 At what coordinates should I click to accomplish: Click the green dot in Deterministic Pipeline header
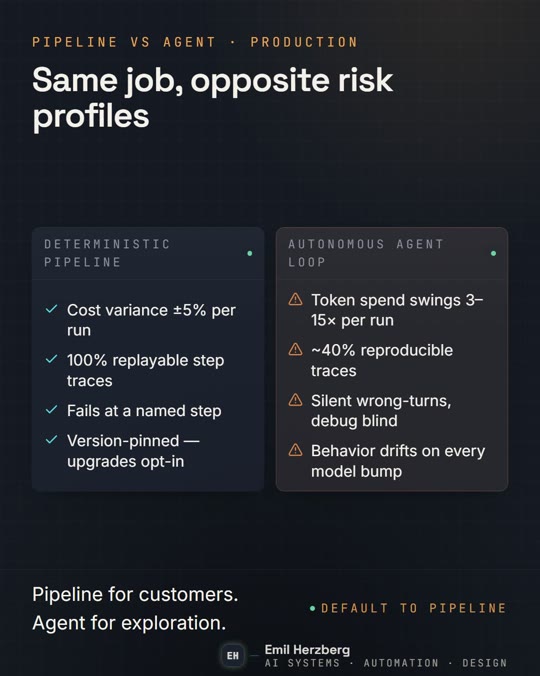tap(250, 254)
